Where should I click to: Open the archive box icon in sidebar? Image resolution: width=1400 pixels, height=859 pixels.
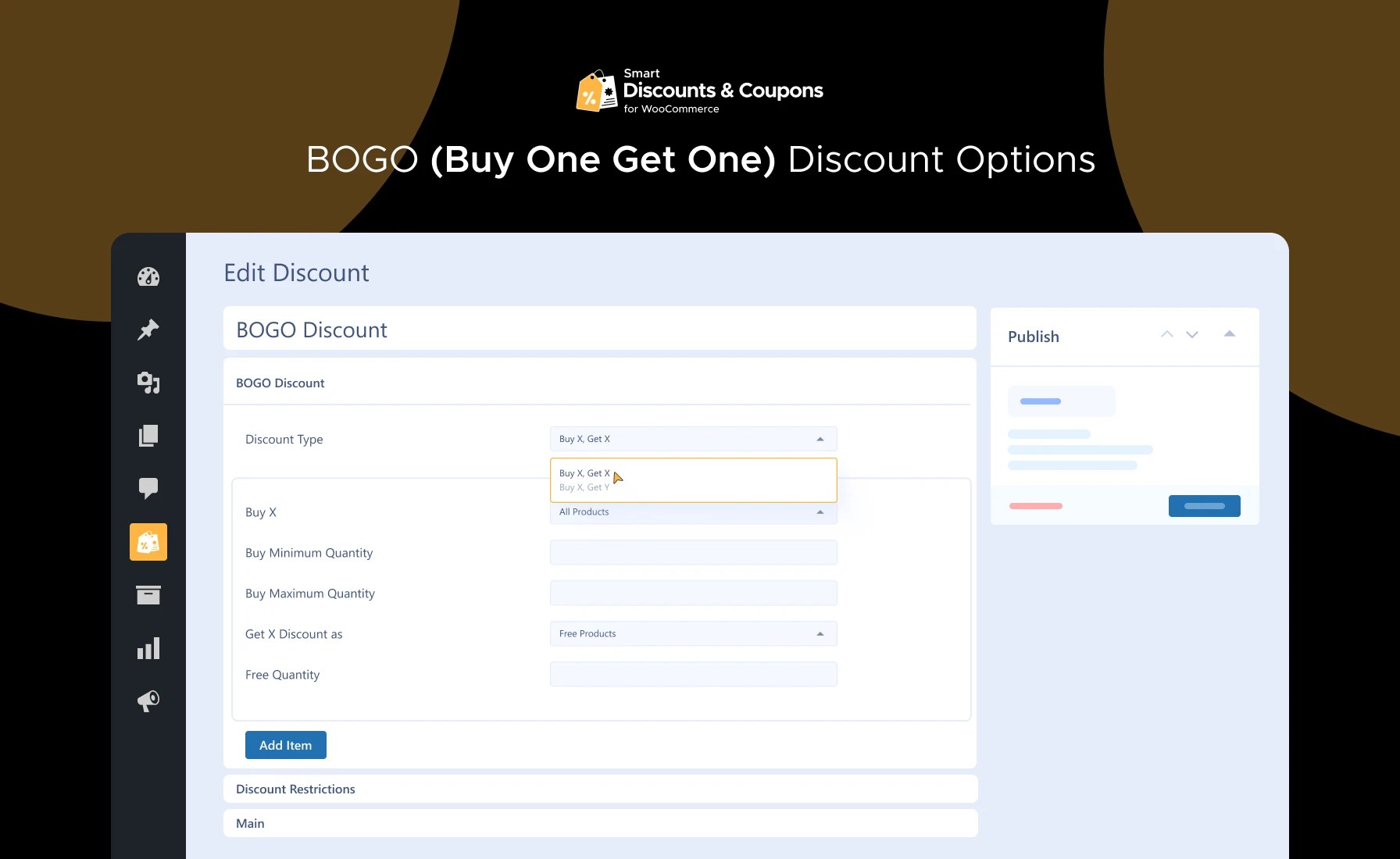[x=148, y=594]
